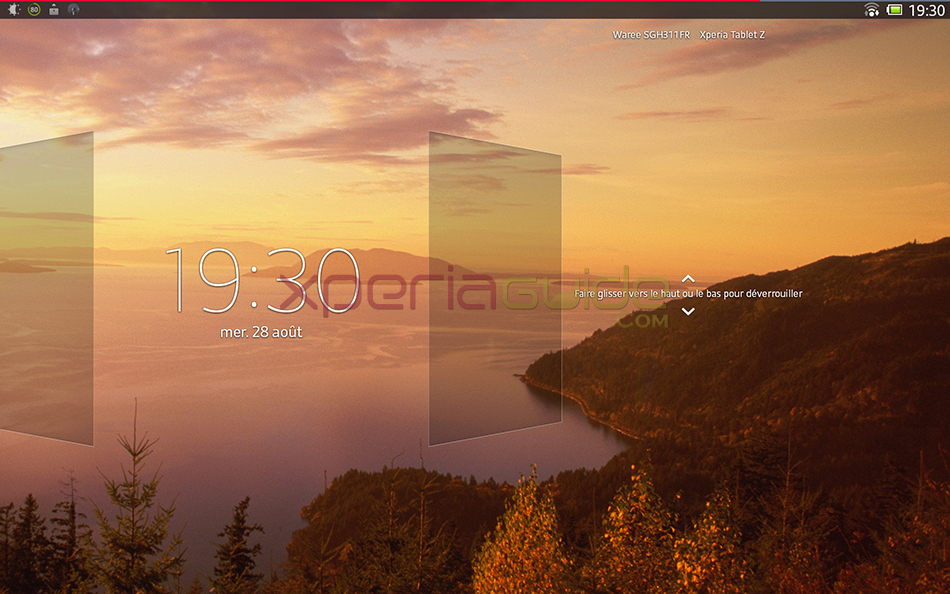Image resolution: width=950 pixels, height=594 pixels.
Task: Tap the Wi-Fi signal status icon
Action: tap(871, 10)
